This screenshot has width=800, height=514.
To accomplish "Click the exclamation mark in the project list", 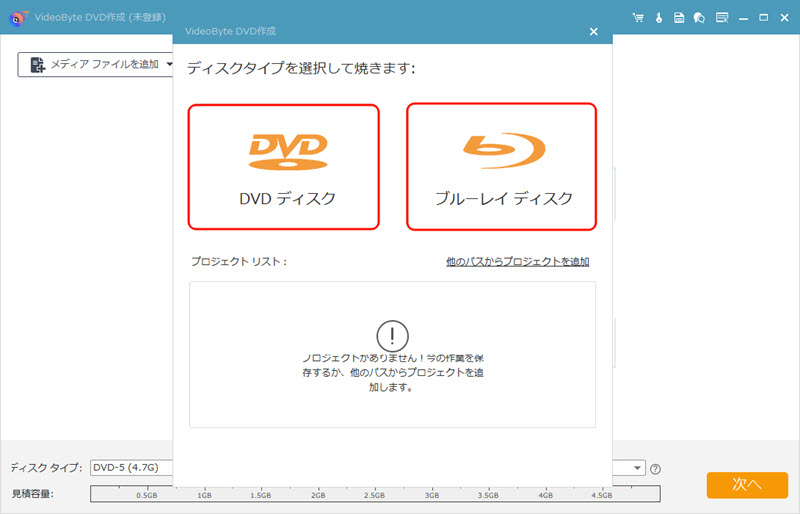I will [x=392, y=336].
